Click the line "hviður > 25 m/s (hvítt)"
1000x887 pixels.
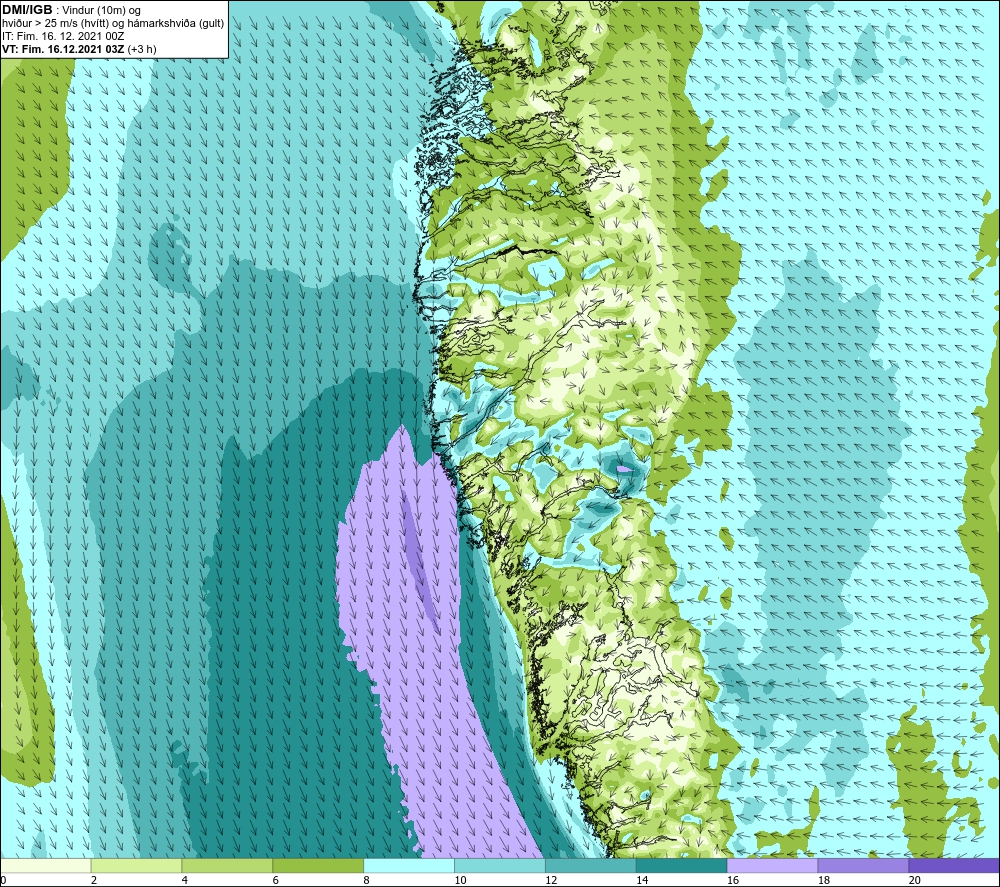pos(55,23)
